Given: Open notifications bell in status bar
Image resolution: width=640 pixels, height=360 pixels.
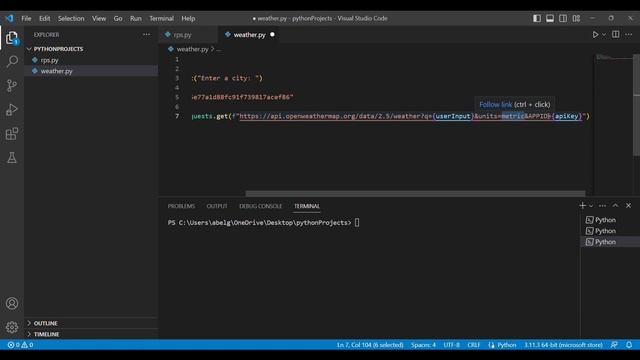Looking at the screenshot, I should (629, 345).
